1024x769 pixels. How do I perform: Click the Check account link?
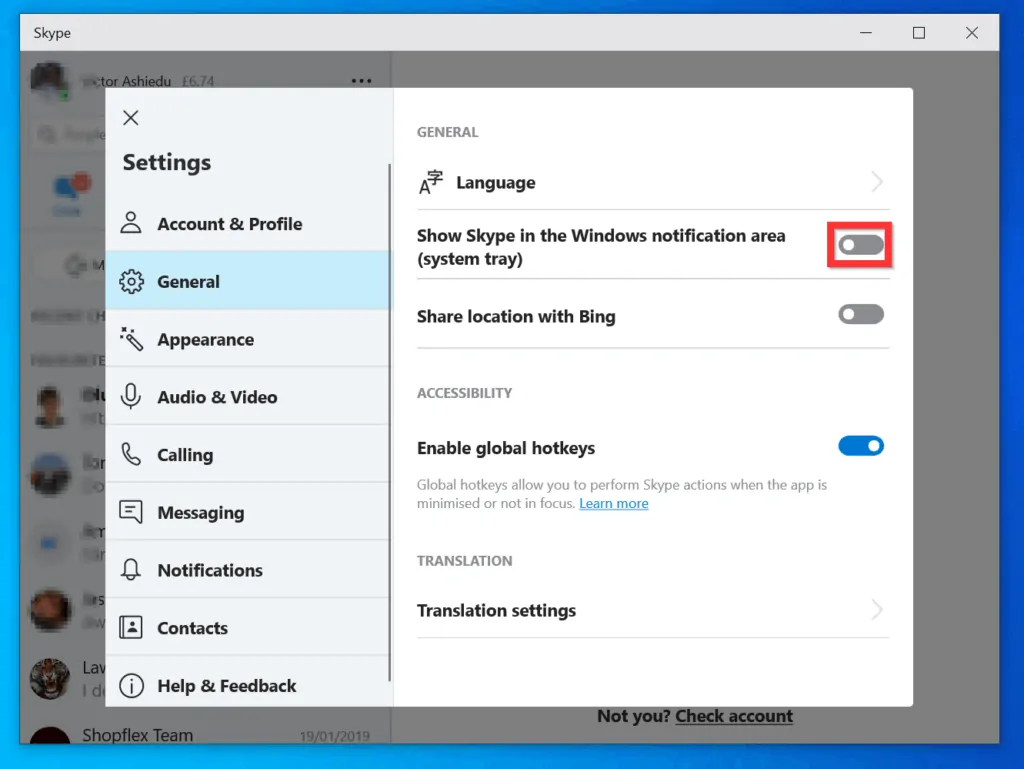(x=734, y=716)
